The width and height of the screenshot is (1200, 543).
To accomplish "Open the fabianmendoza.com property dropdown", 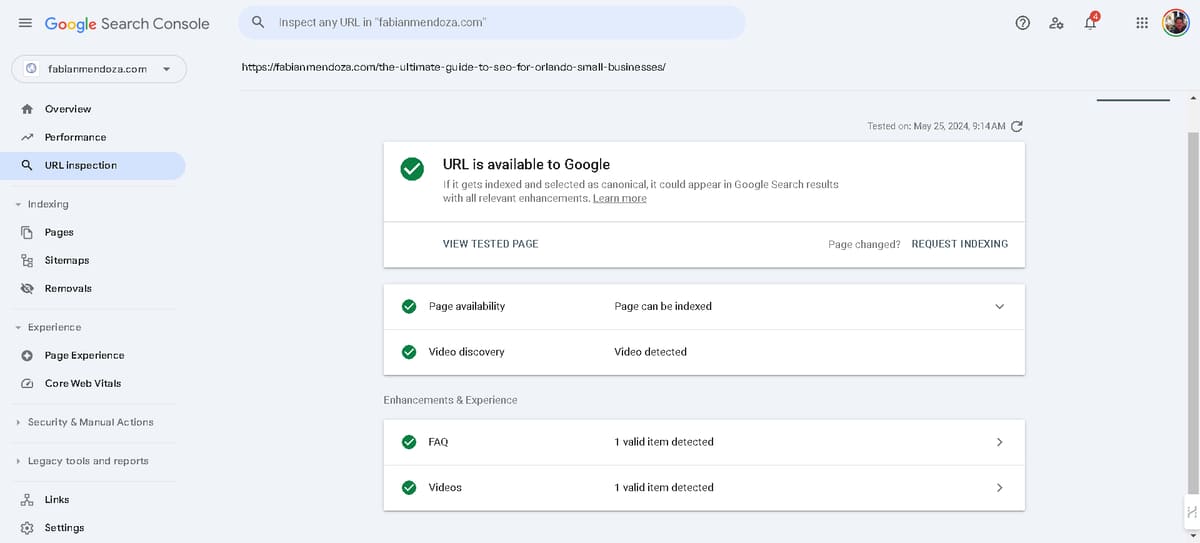I will pos(99,69).
